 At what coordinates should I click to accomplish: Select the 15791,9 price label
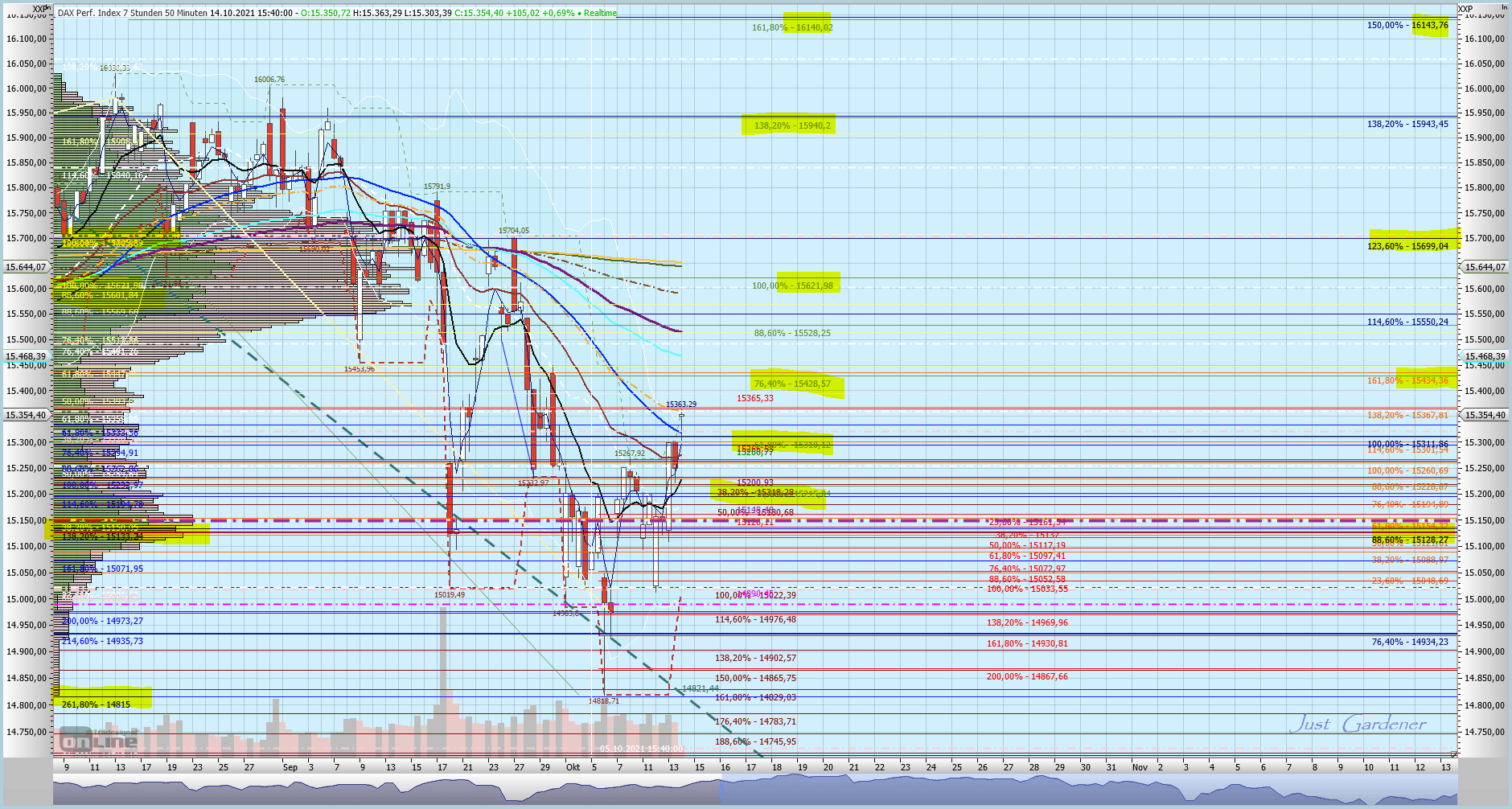point(438,187)
